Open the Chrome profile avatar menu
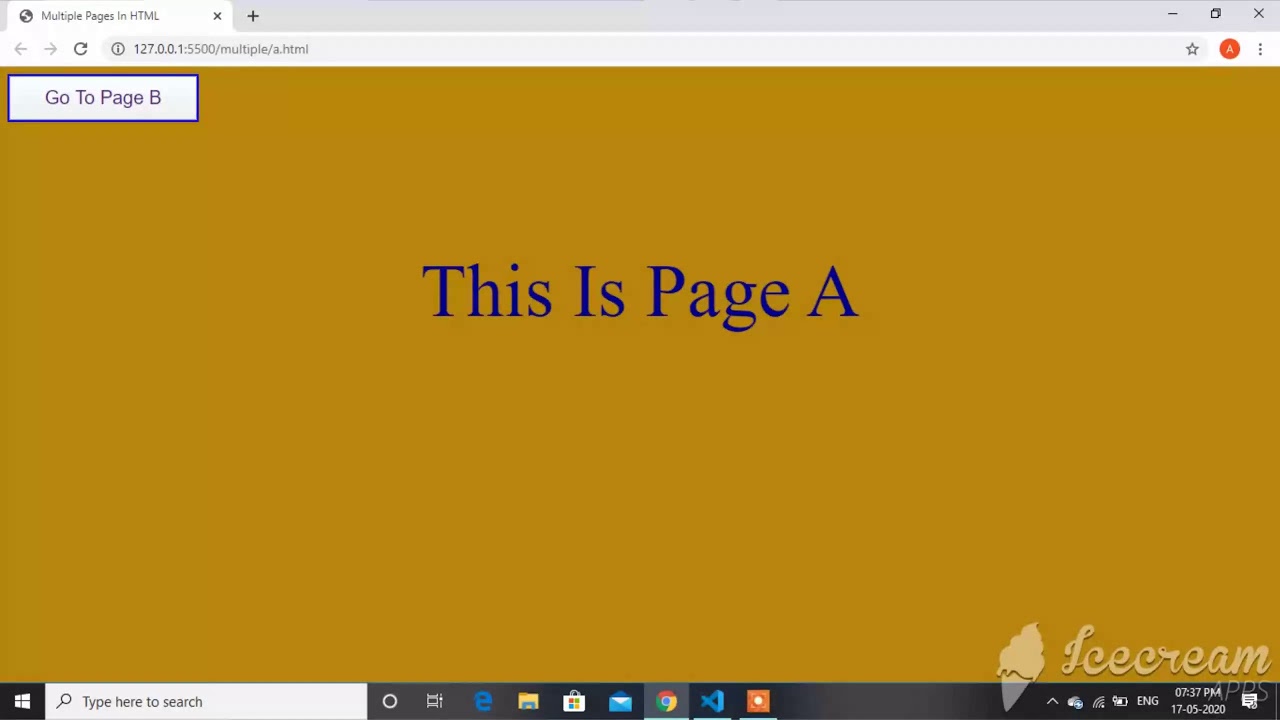 (x=1229, y=49)
